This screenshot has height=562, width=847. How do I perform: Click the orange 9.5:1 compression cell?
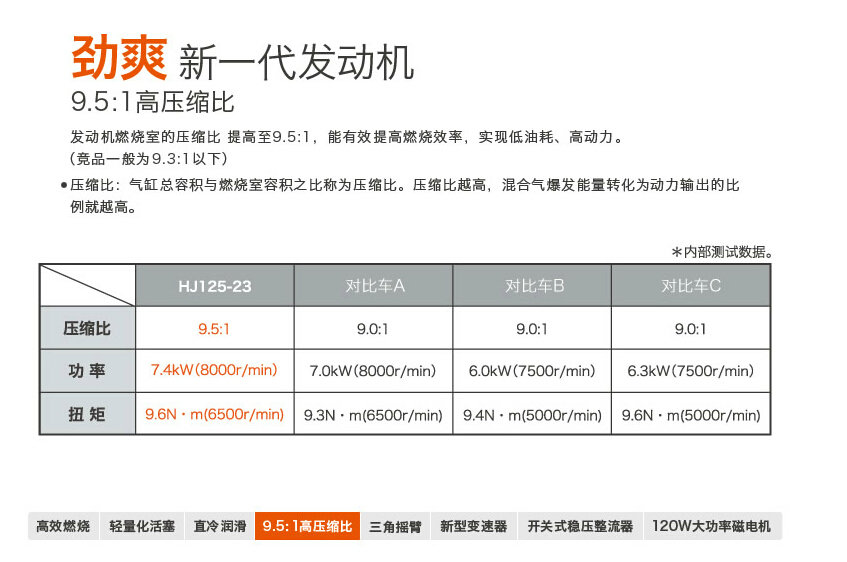pos(214,328)
